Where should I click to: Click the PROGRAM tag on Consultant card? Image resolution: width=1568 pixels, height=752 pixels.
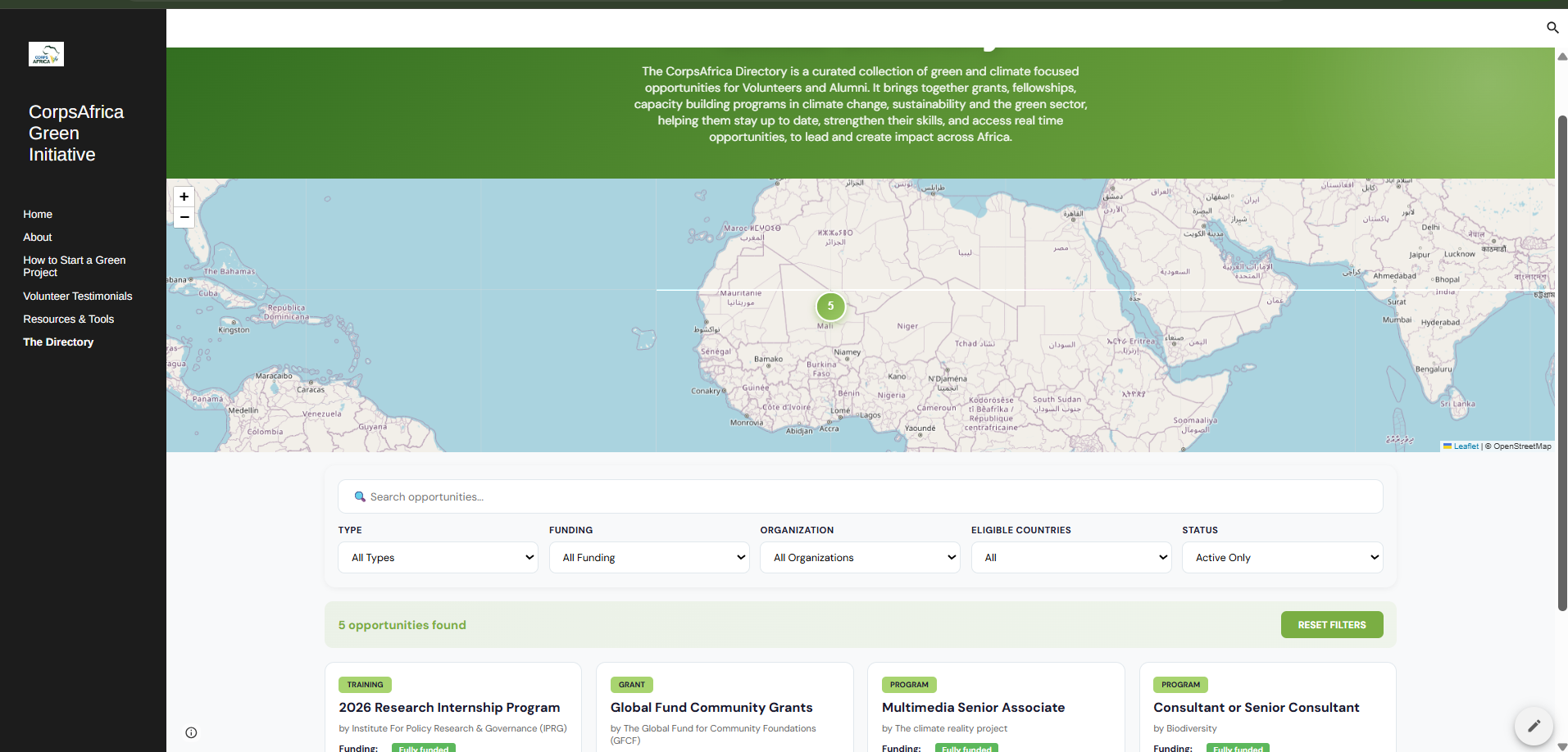(x=1180, y=685)
